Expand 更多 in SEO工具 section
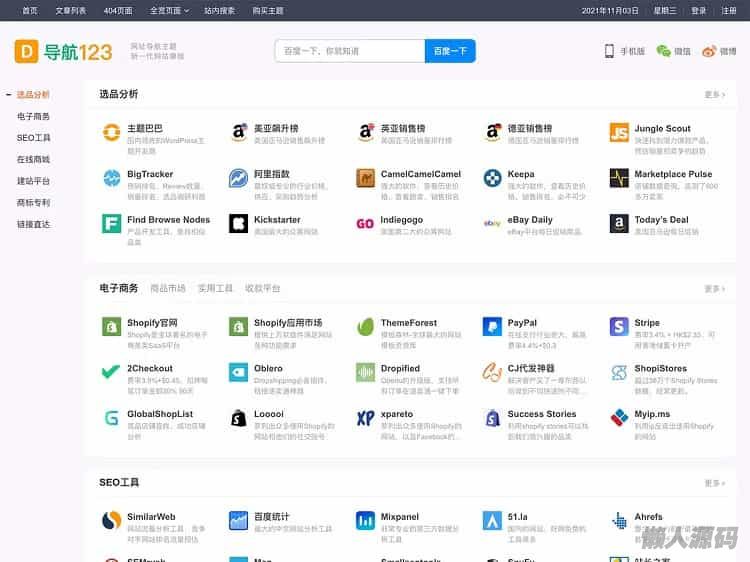The image size is (750, 562). 715,483
